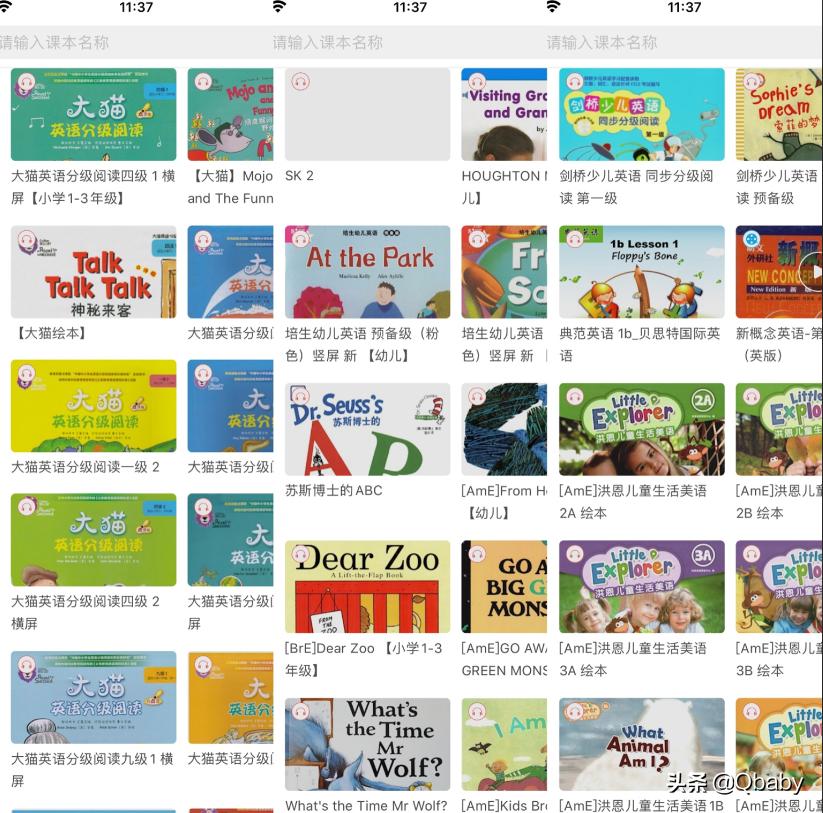The height and width of the screenshot is (813, 823).
Task: Open What Animal Am I? cover
Action: [x=642, y=744]
